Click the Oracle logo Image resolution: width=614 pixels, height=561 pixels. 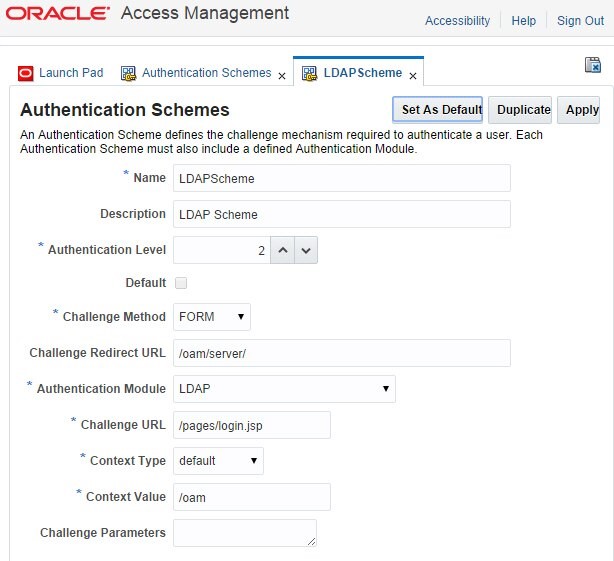tap(57, 13)
